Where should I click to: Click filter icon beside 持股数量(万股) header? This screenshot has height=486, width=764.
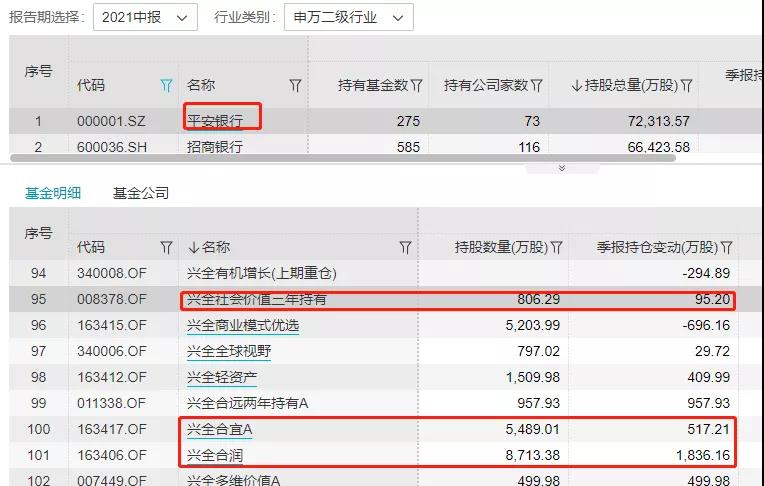point(556,247)
